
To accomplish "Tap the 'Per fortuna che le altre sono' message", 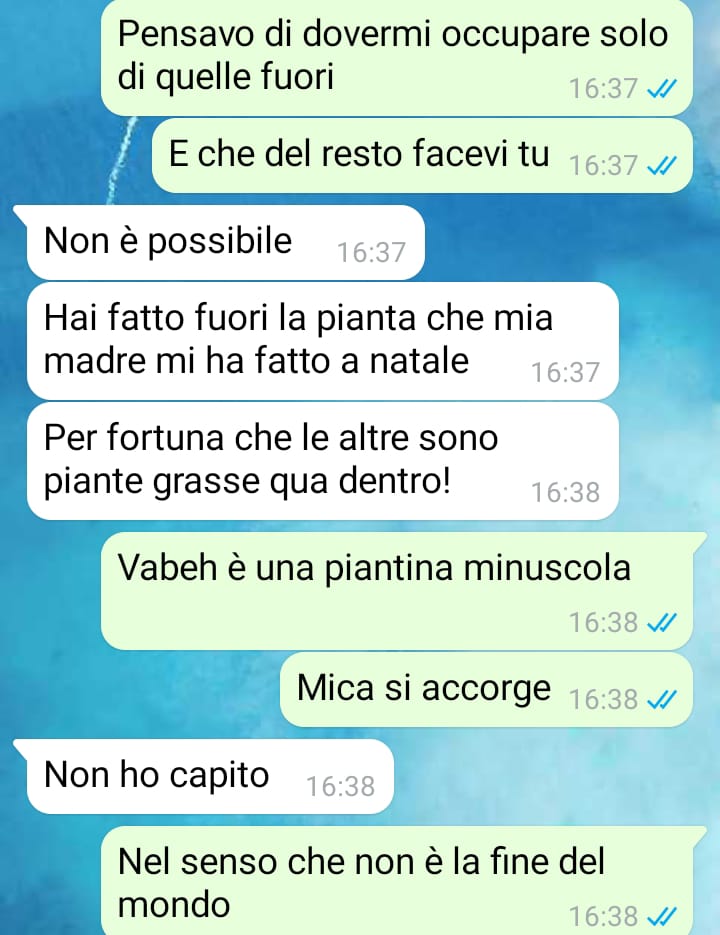I will click(322, 461).
